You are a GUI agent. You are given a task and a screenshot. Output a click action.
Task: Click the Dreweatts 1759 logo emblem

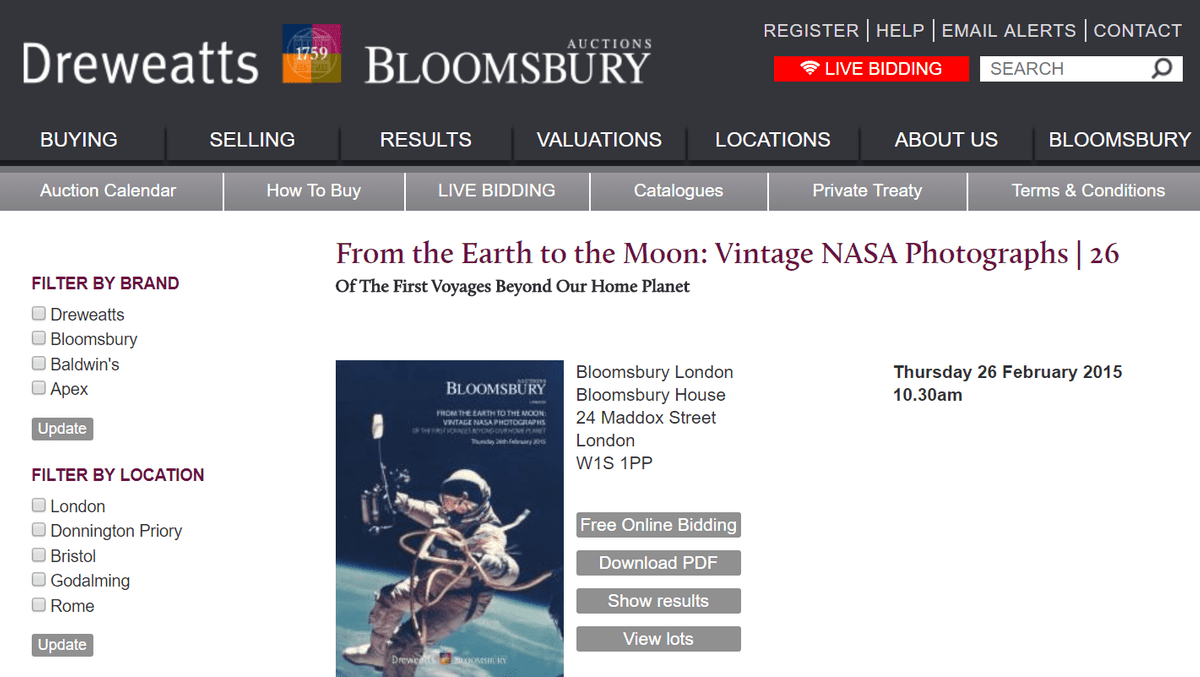[311, 53]
